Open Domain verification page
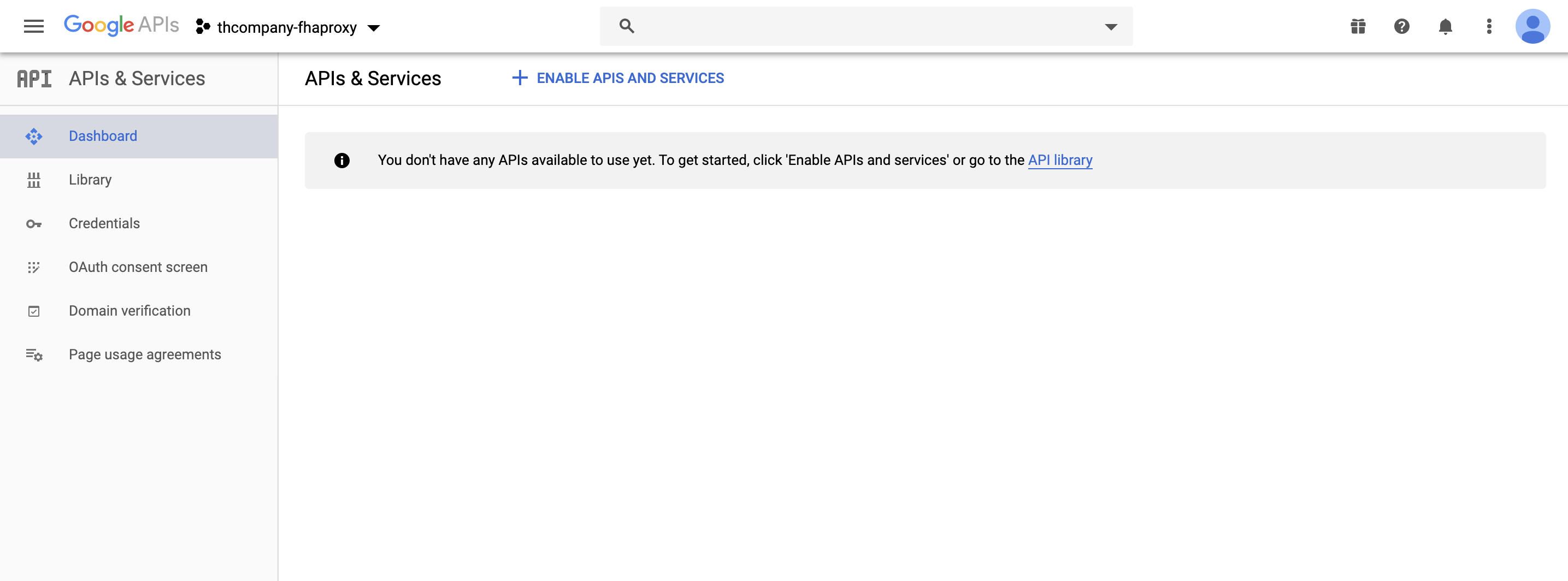Viewport: 1568px width, 581px height. 129,311
